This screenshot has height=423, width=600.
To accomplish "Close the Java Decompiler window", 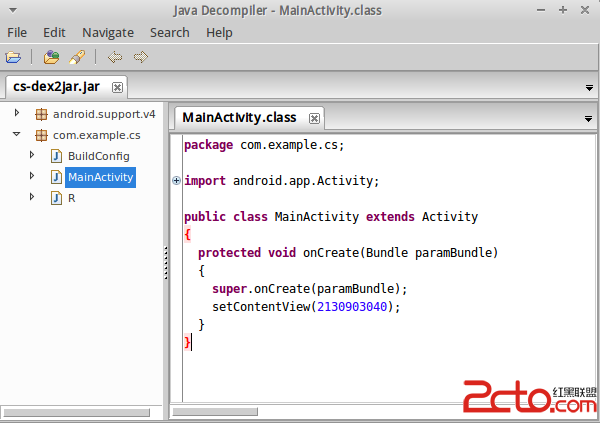I will pyautogui.click(x=585, y=10).
